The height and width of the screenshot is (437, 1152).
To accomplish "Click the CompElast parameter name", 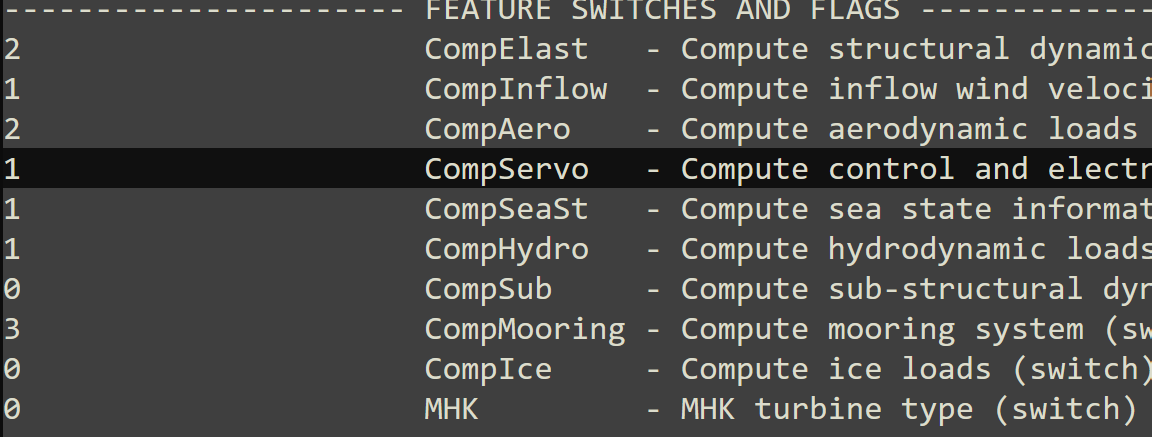I will click(506, 49).
